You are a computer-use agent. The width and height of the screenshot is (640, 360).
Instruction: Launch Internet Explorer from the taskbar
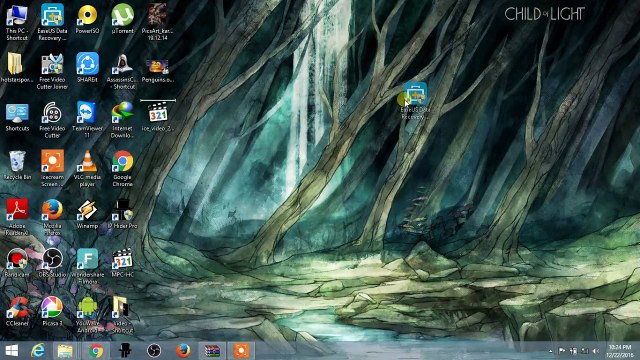38,351
